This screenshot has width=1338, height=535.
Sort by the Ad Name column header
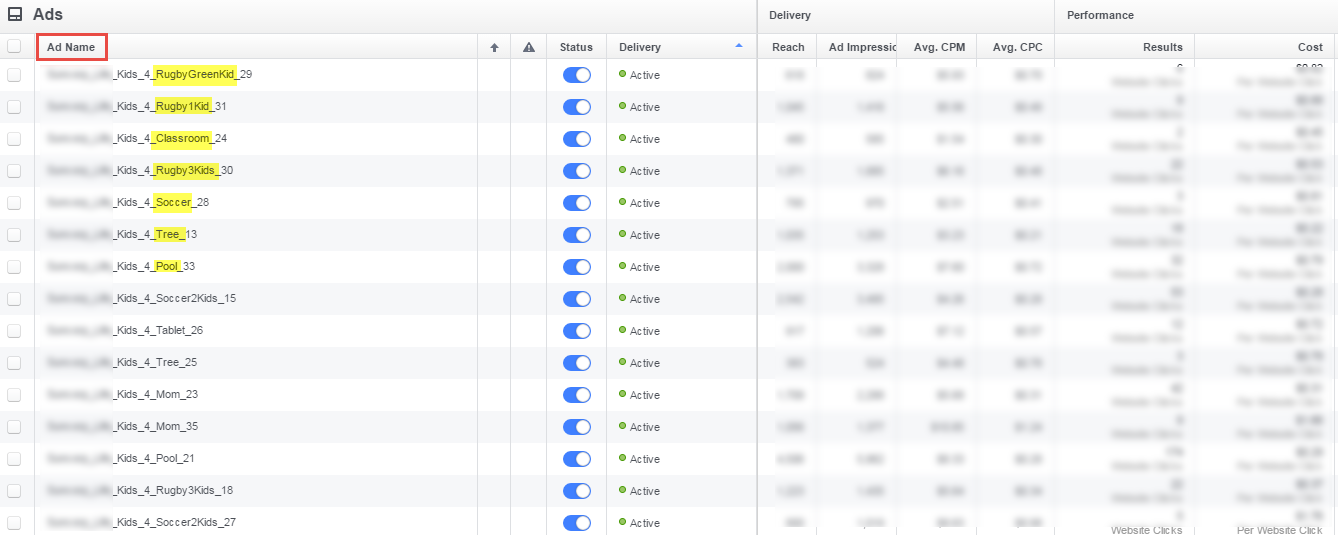coord(71,47)
